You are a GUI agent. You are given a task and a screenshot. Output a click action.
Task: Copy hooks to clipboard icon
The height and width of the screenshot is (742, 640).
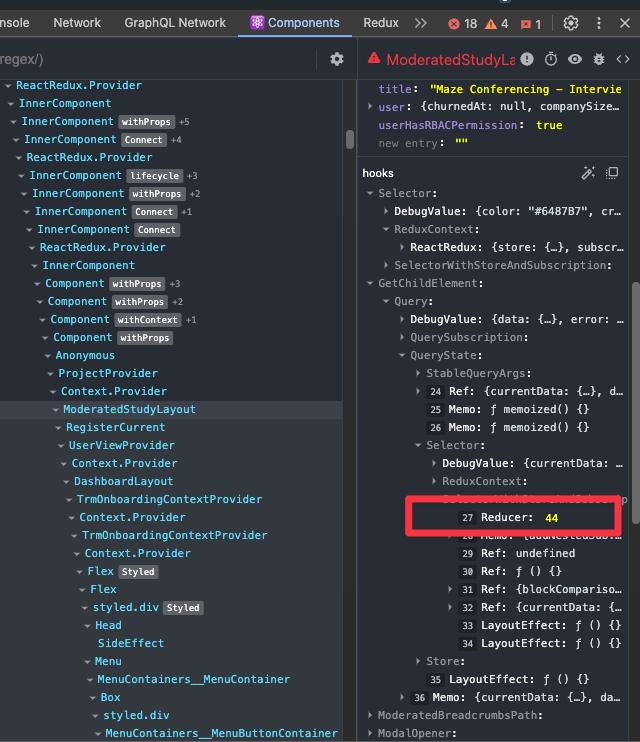tap(612, 173)
